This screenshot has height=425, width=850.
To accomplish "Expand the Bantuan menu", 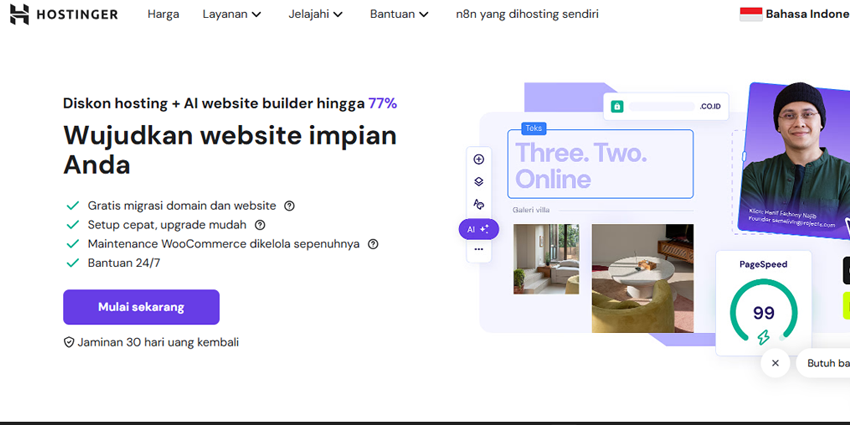I will click(399, 14).
